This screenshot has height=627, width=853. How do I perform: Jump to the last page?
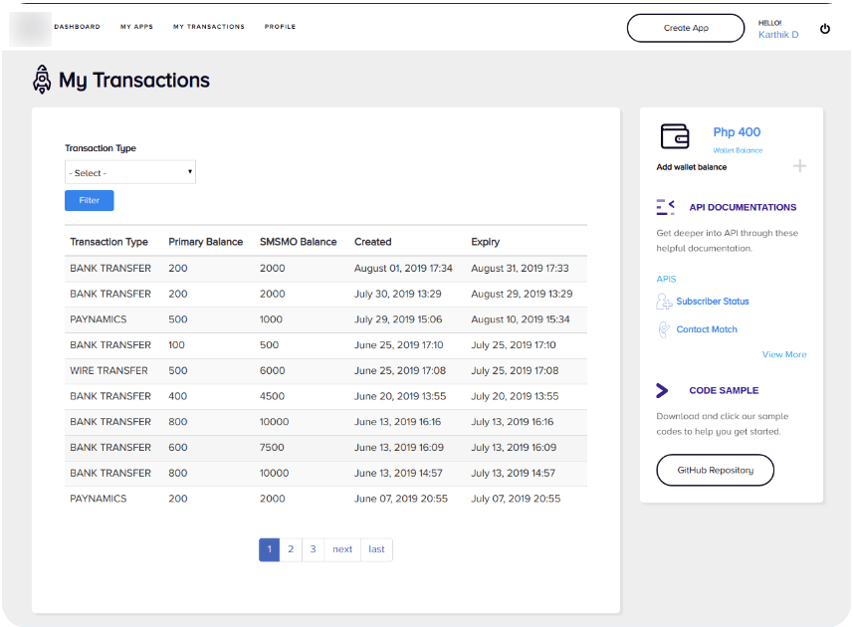click(x=376, y=549)
